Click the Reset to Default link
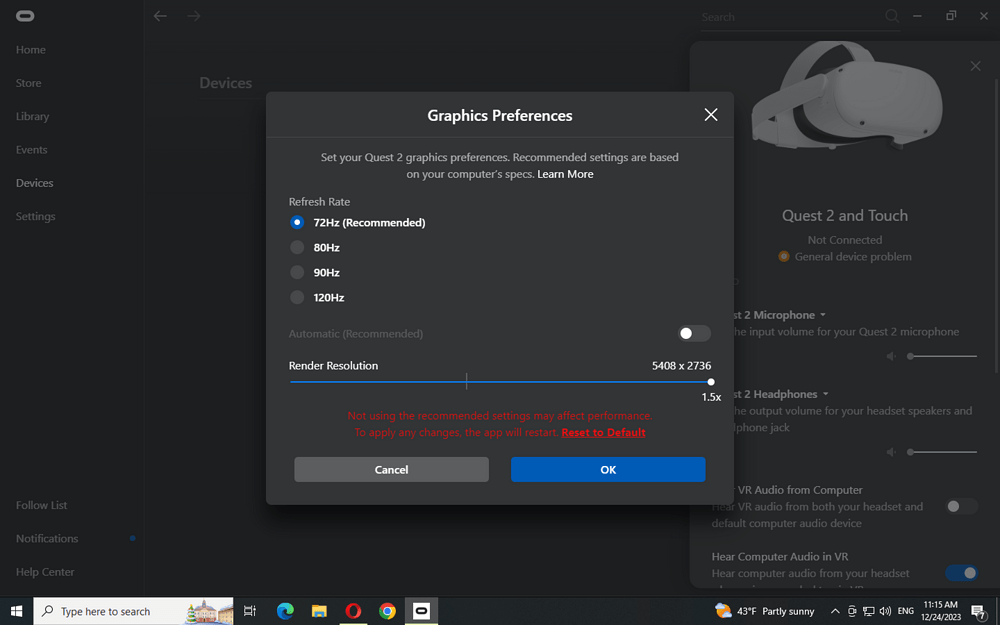This screenshot has width=1000, height=625. click(x=603, y=432)
